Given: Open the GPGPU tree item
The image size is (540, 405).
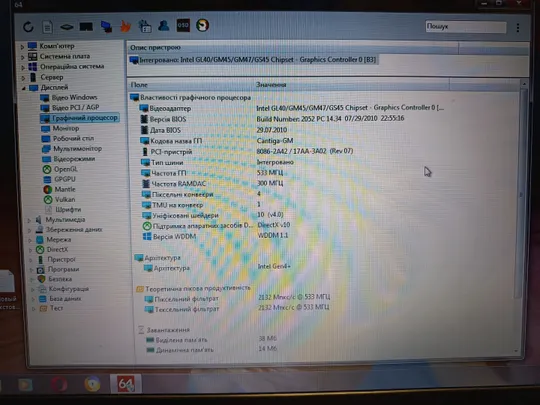Looking at the screenshot, I should 59,179.
